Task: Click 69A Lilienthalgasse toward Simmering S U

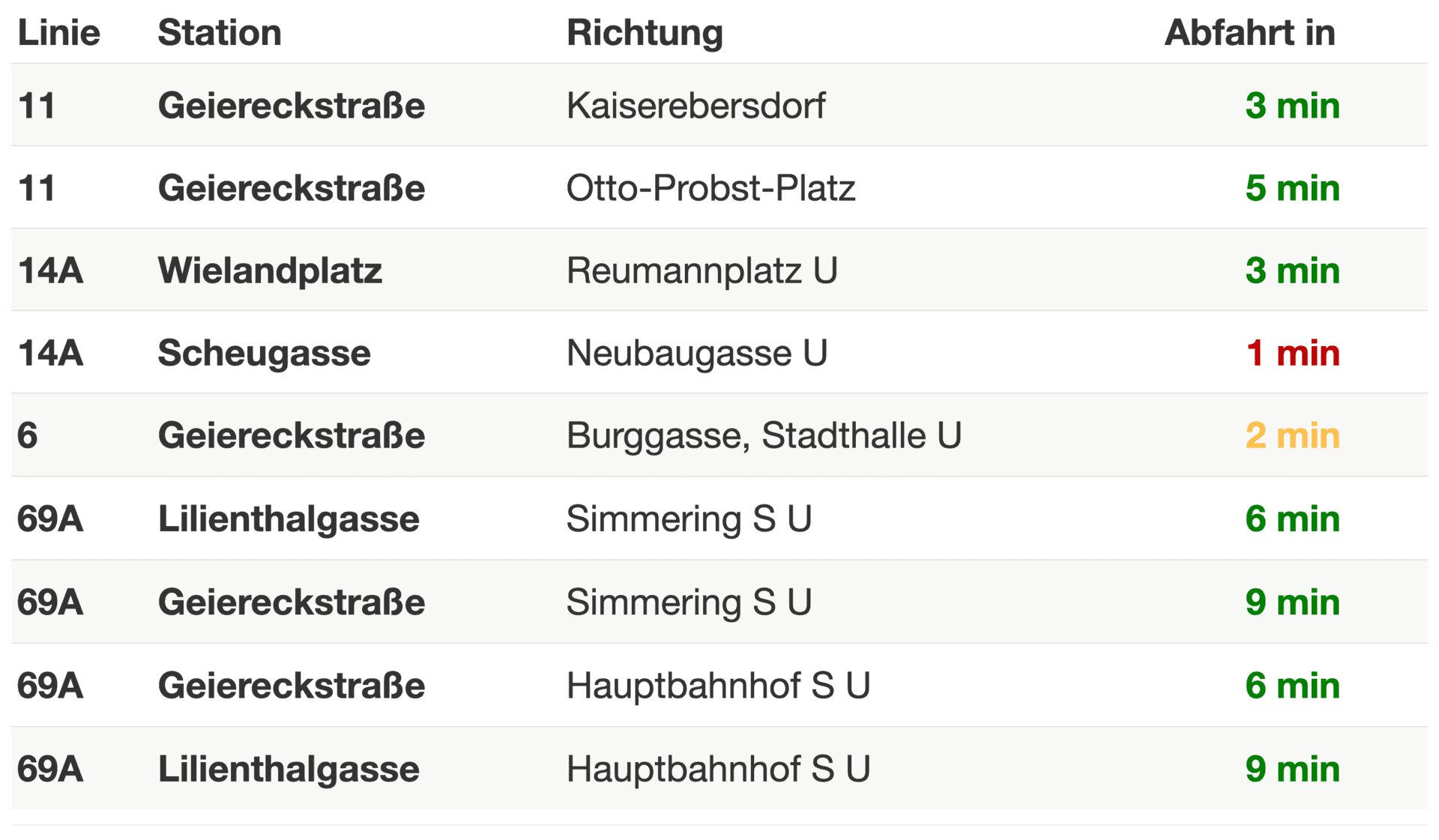Action: point(719,519)
